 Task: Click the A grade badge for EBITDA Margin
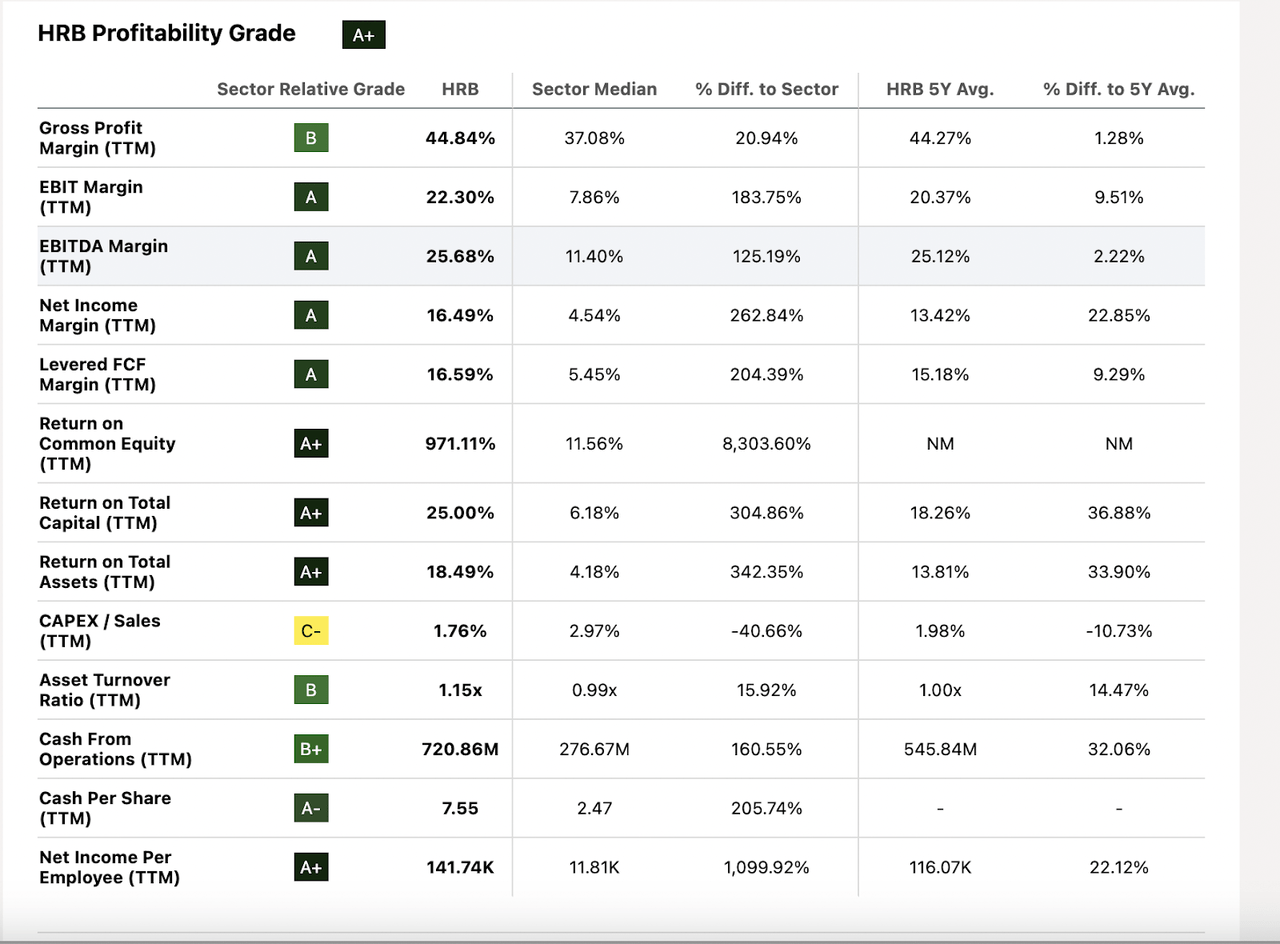coord(311,256)
